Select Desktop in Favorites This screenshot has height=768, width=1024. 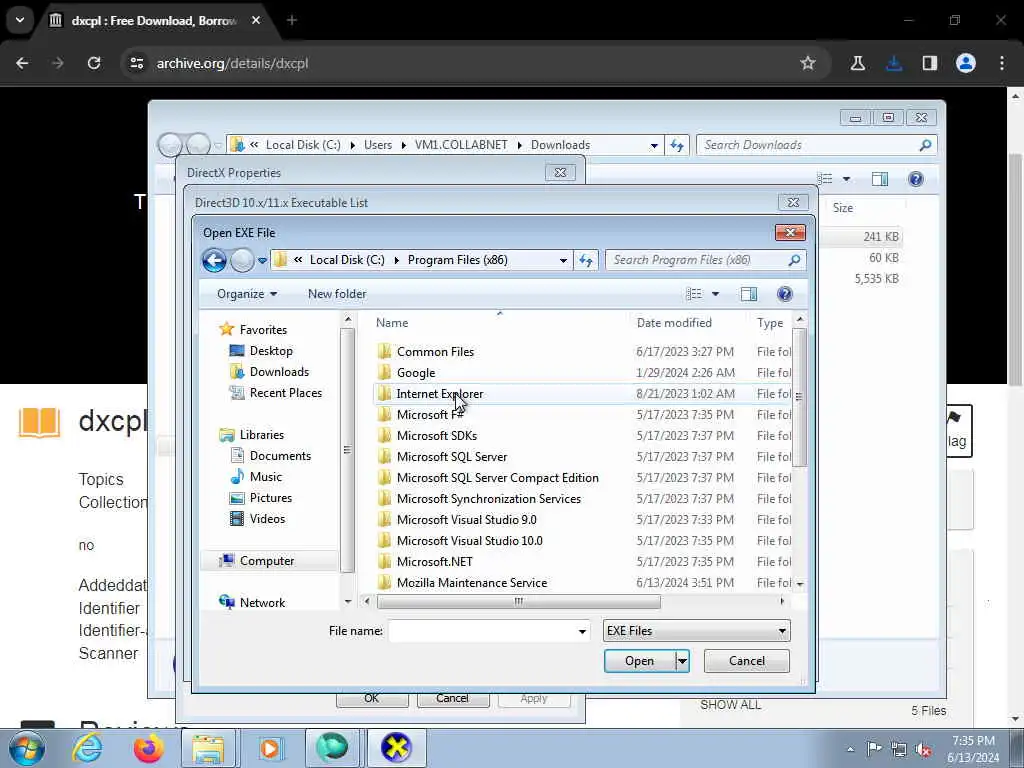pyautogui.click(x=271, y=351)
